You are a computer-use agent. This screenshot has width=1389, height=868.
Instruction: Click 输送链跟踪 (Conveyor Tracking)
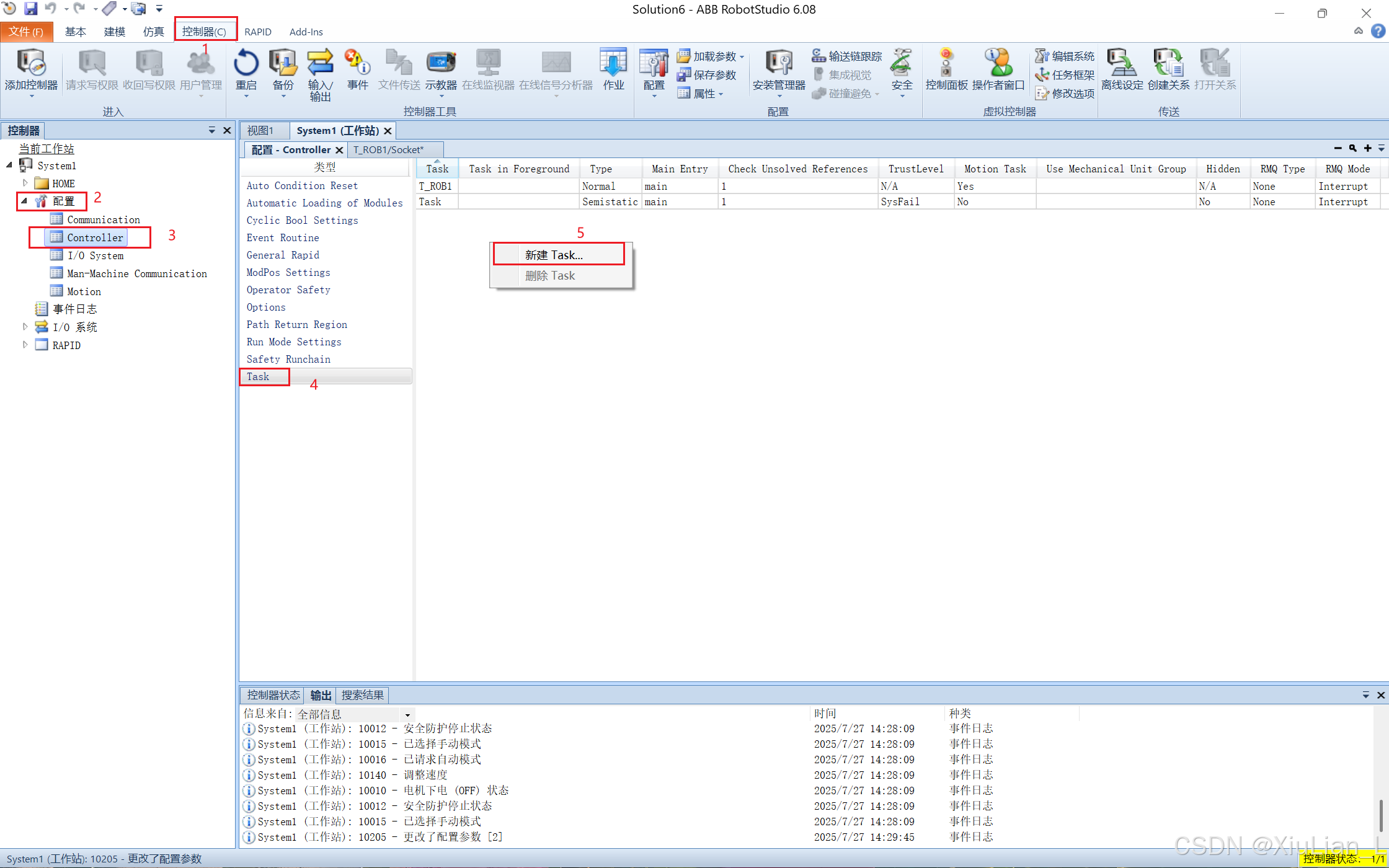pos(847,56)
